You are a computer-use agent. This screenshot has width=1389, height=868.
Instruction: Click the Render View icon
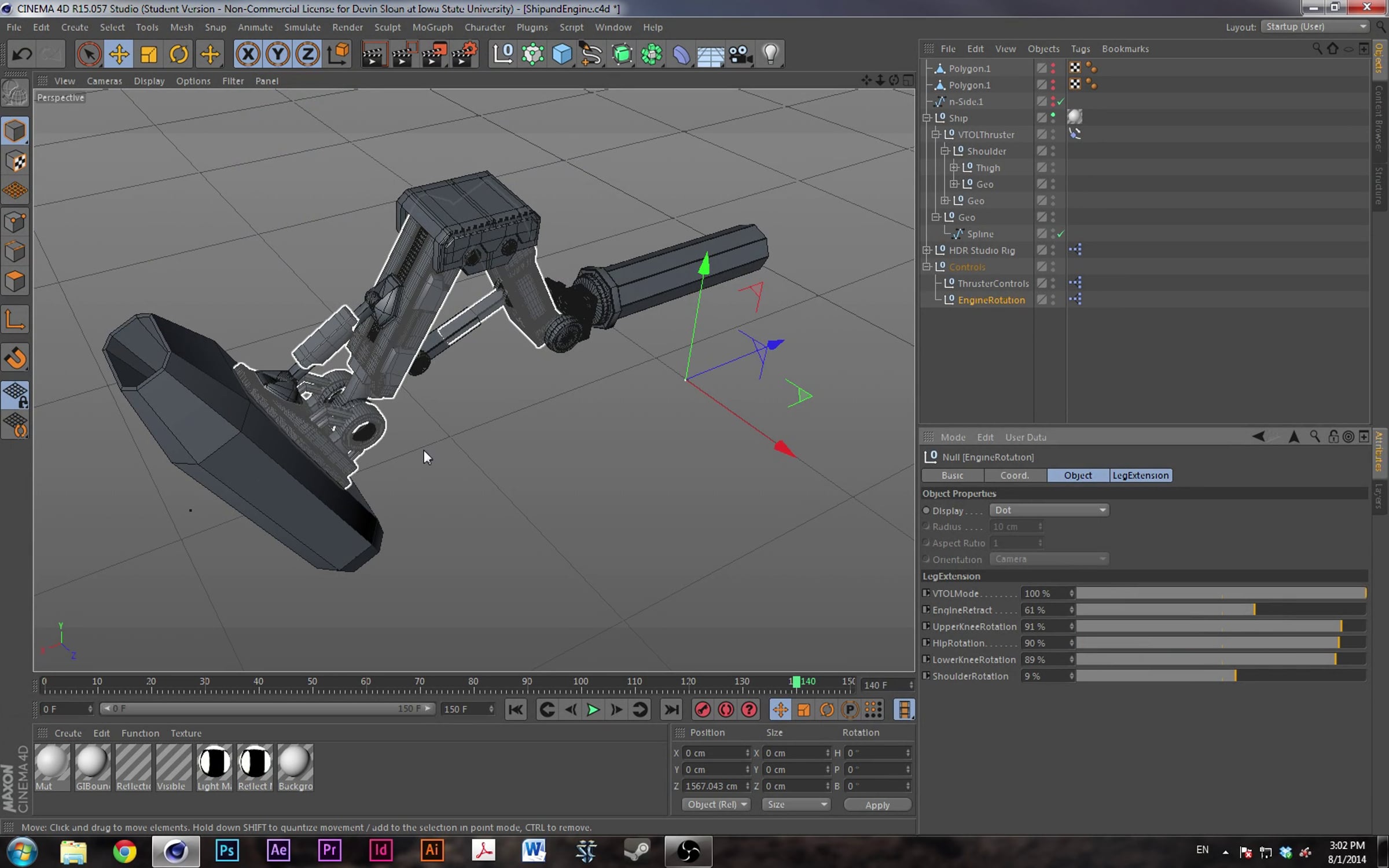tap(372, 54)
